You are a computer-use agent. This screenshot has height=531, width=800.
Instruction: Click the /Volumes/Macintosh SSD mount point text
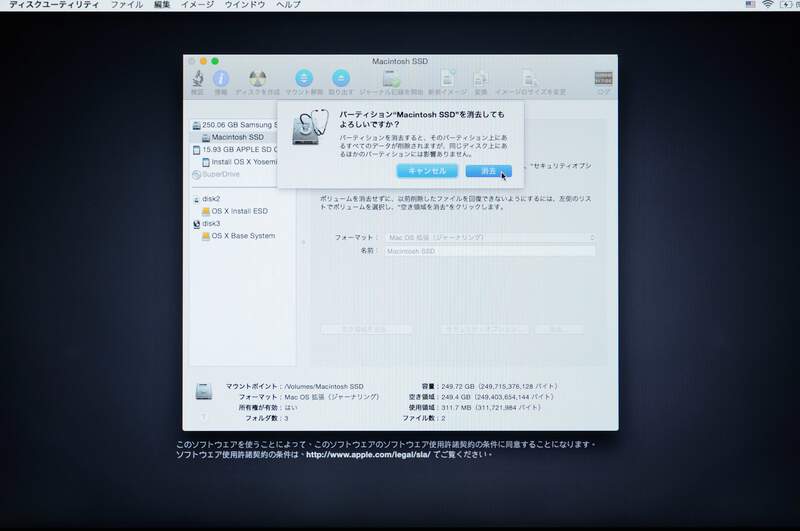(x=323, y=387)
